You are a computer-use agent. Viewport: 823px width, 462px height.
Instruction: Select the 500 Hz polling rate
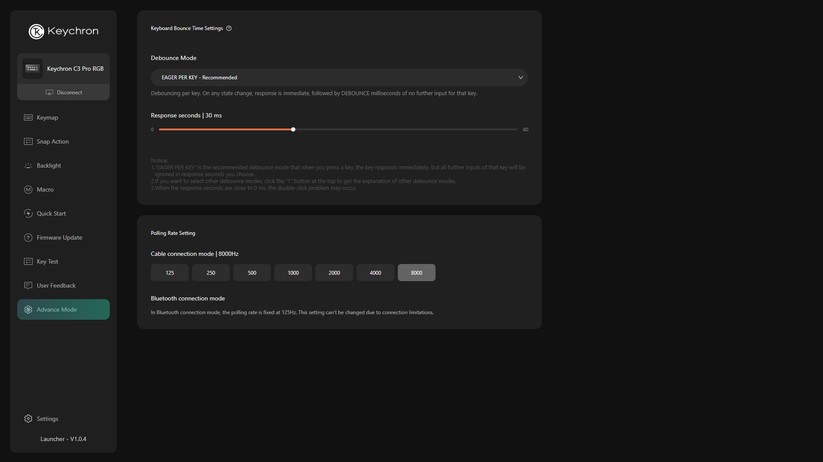click(252, 273)
